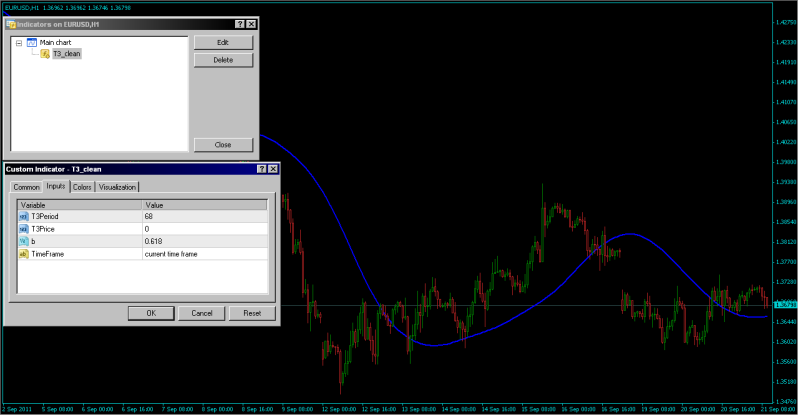
Task: Edit T3Period value 68
Action: 205,216
